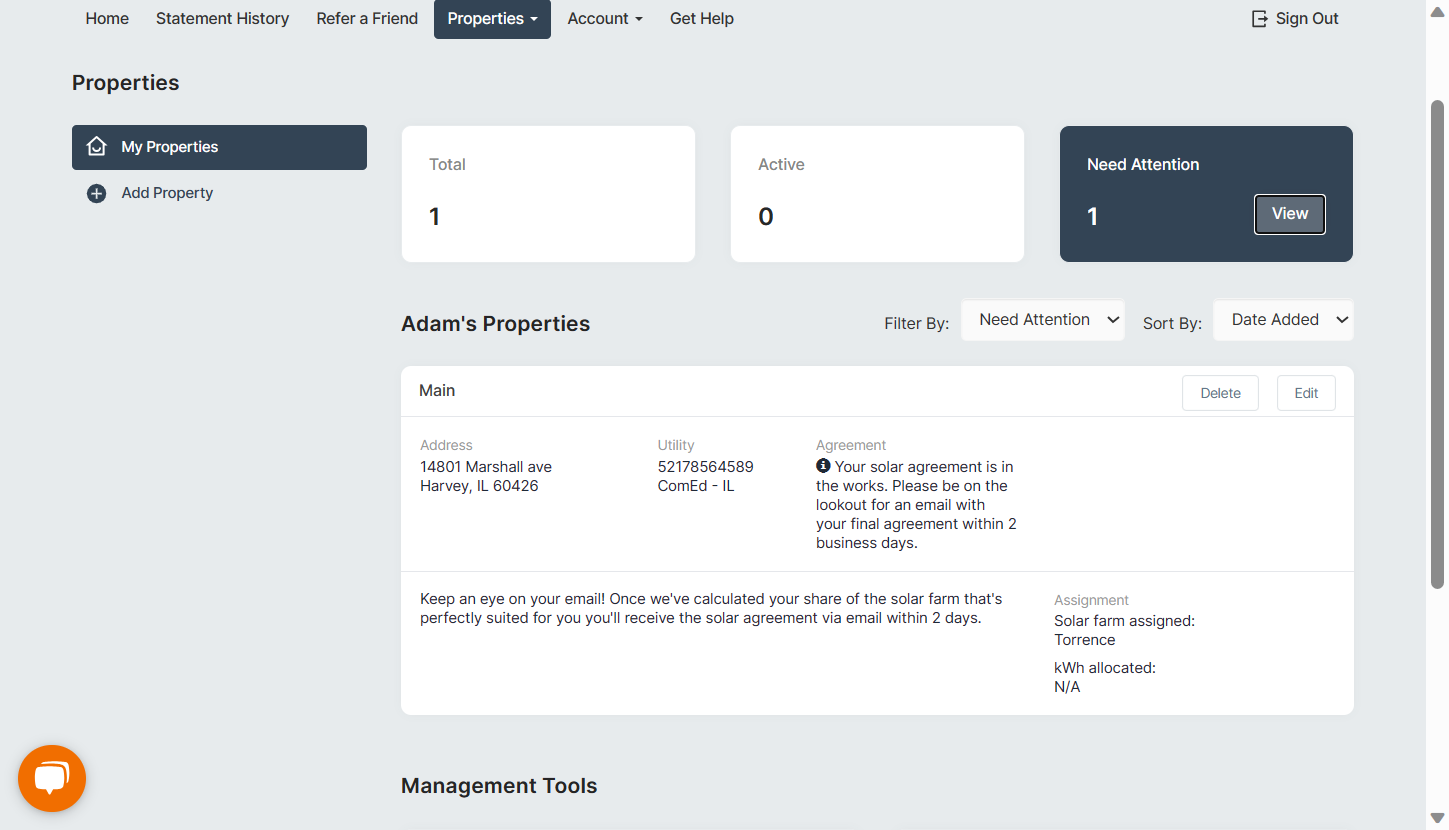Click utility number 52178564589

pos(706,467)
